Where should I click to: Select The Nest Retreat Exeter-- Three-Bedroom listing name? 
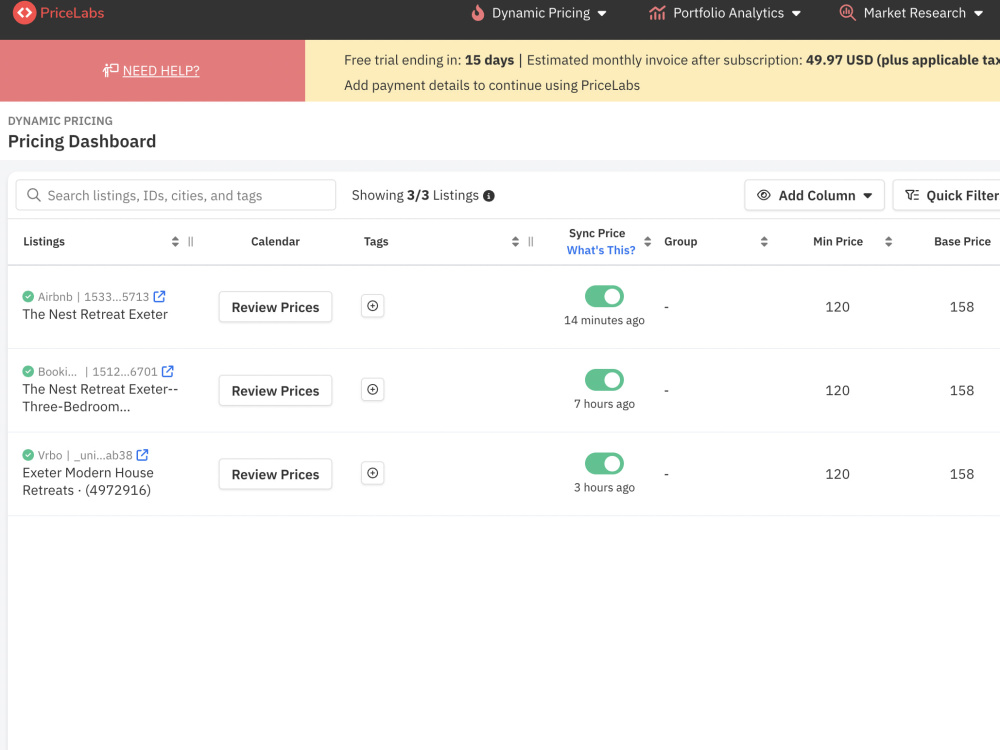click(100, 398)
